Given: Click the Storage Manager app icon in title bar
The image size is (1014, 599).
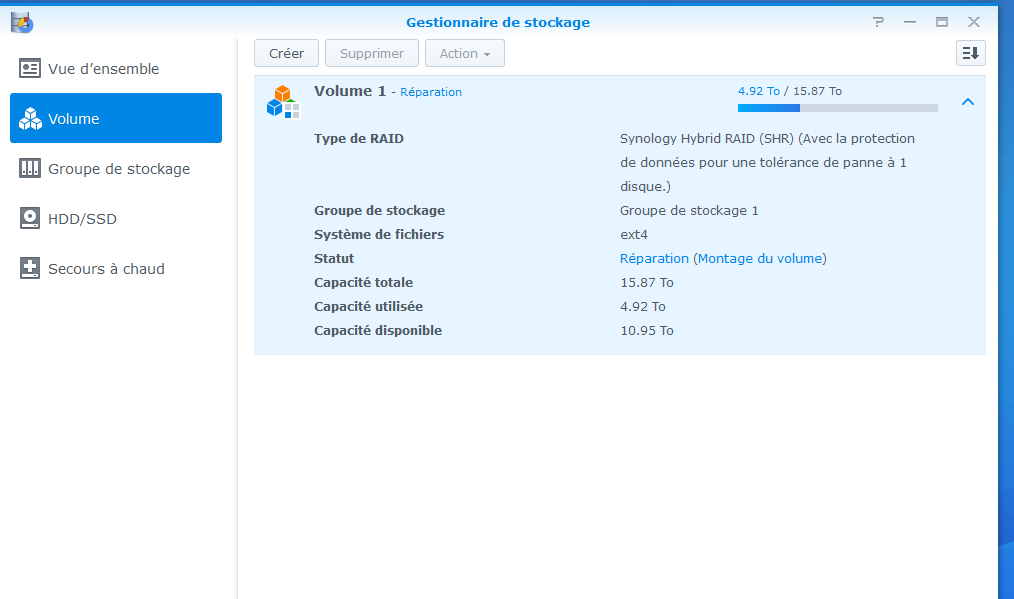Looking at the screenshot, I should pos(22,22).
